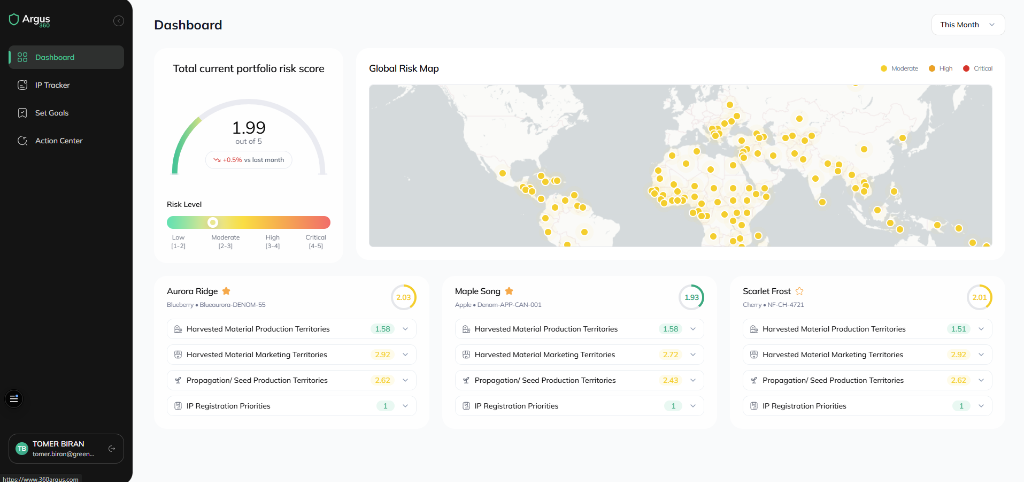Click the Argus 360 shield logo
The height and width of the screenshot is (482, 1024).
pos(14,19)
